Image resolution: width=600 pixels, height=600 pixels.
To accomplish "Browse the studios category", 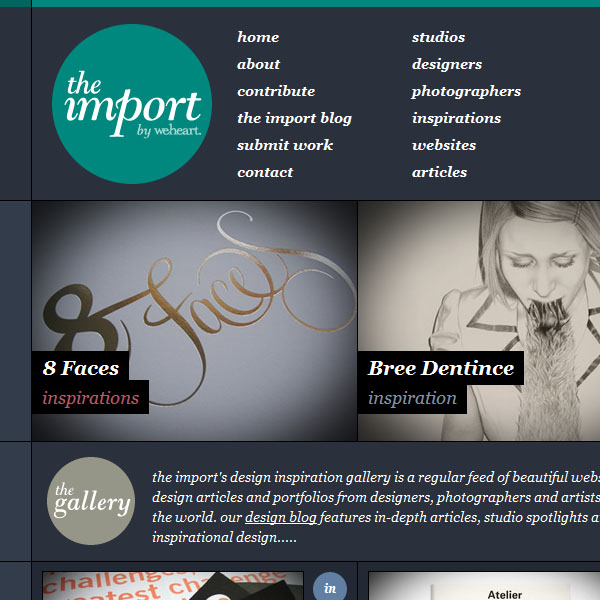I will pyautogui.click(x=439, y=37).
